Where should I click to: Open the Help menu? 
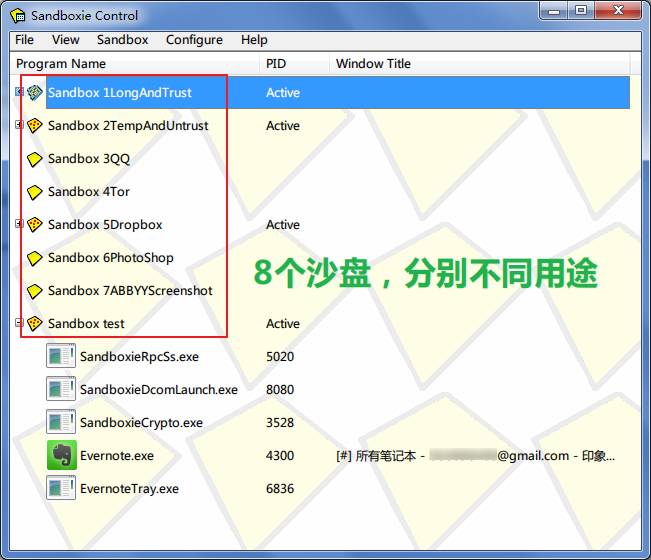point(254,40)
